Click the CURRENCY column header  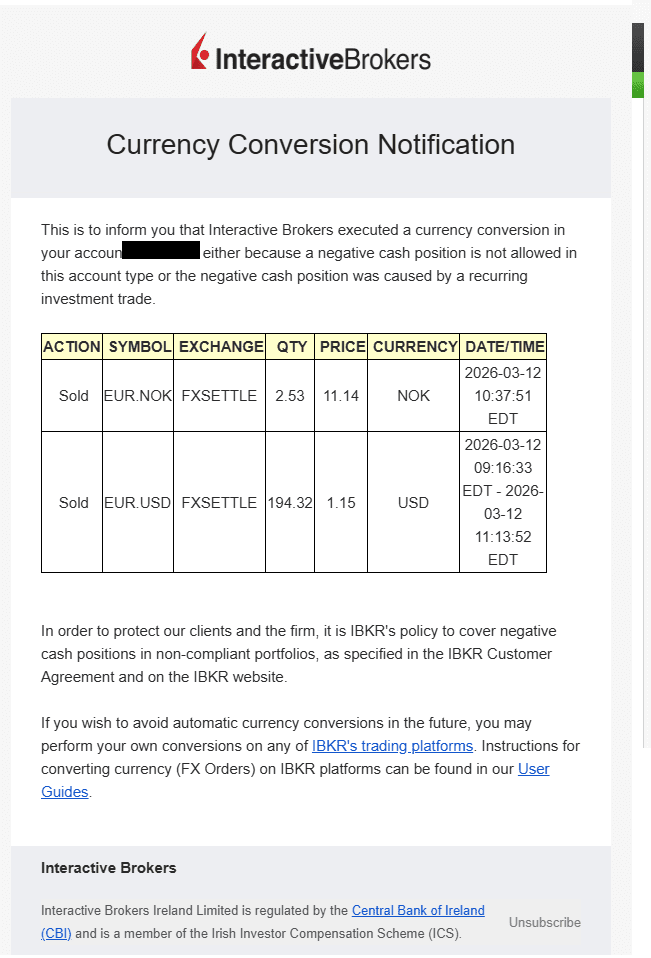click(413, 347)
